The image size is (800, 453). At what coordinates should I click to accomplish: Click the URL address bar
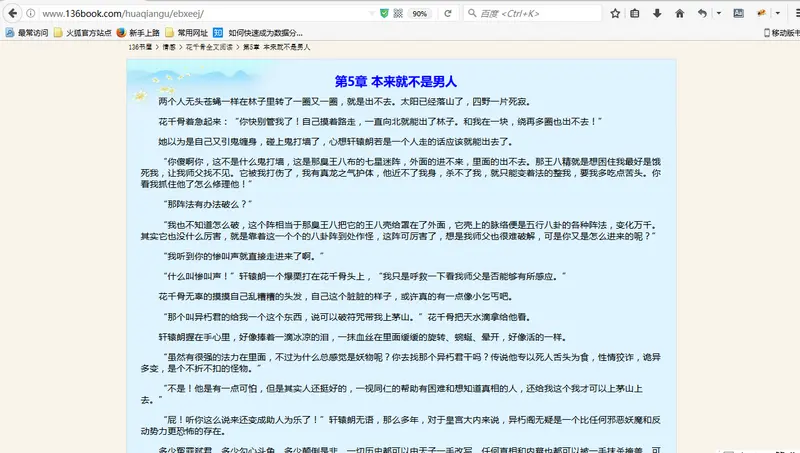click(204, 13)
